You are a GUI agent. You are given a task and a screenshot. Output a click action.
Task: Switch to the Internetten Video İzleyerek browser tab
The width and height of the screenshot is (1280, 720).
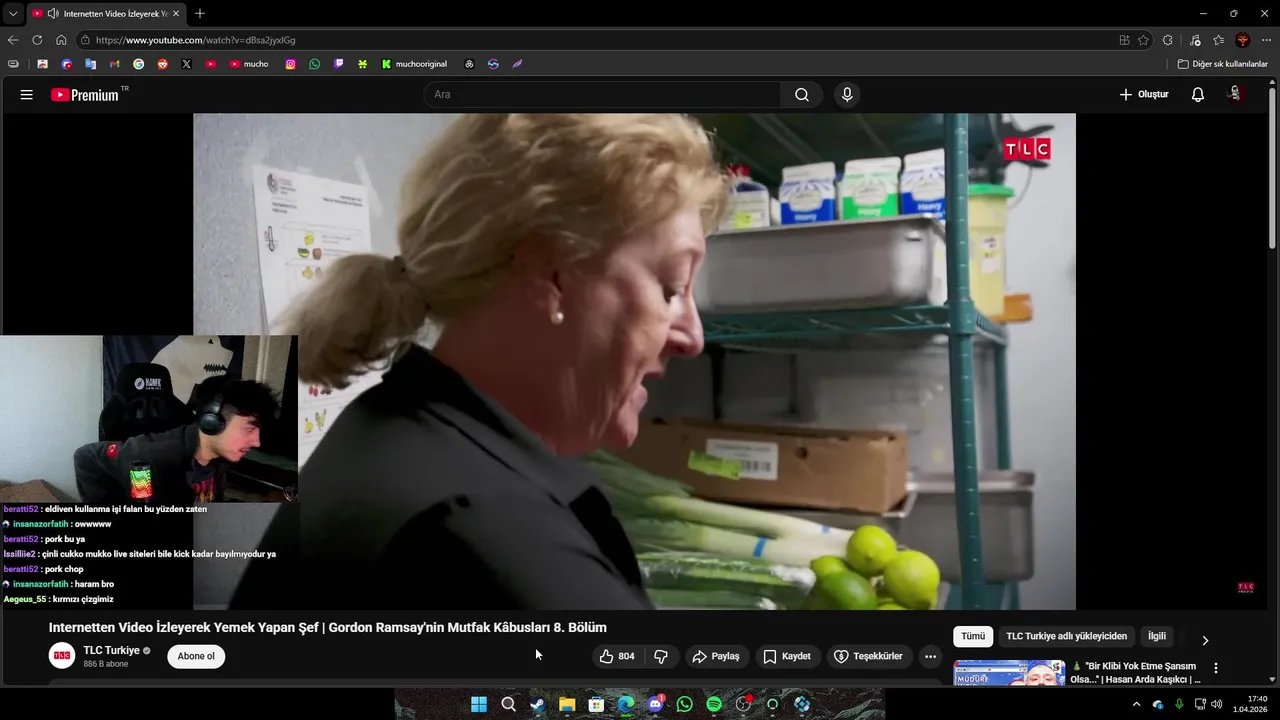tap(105, 14)
